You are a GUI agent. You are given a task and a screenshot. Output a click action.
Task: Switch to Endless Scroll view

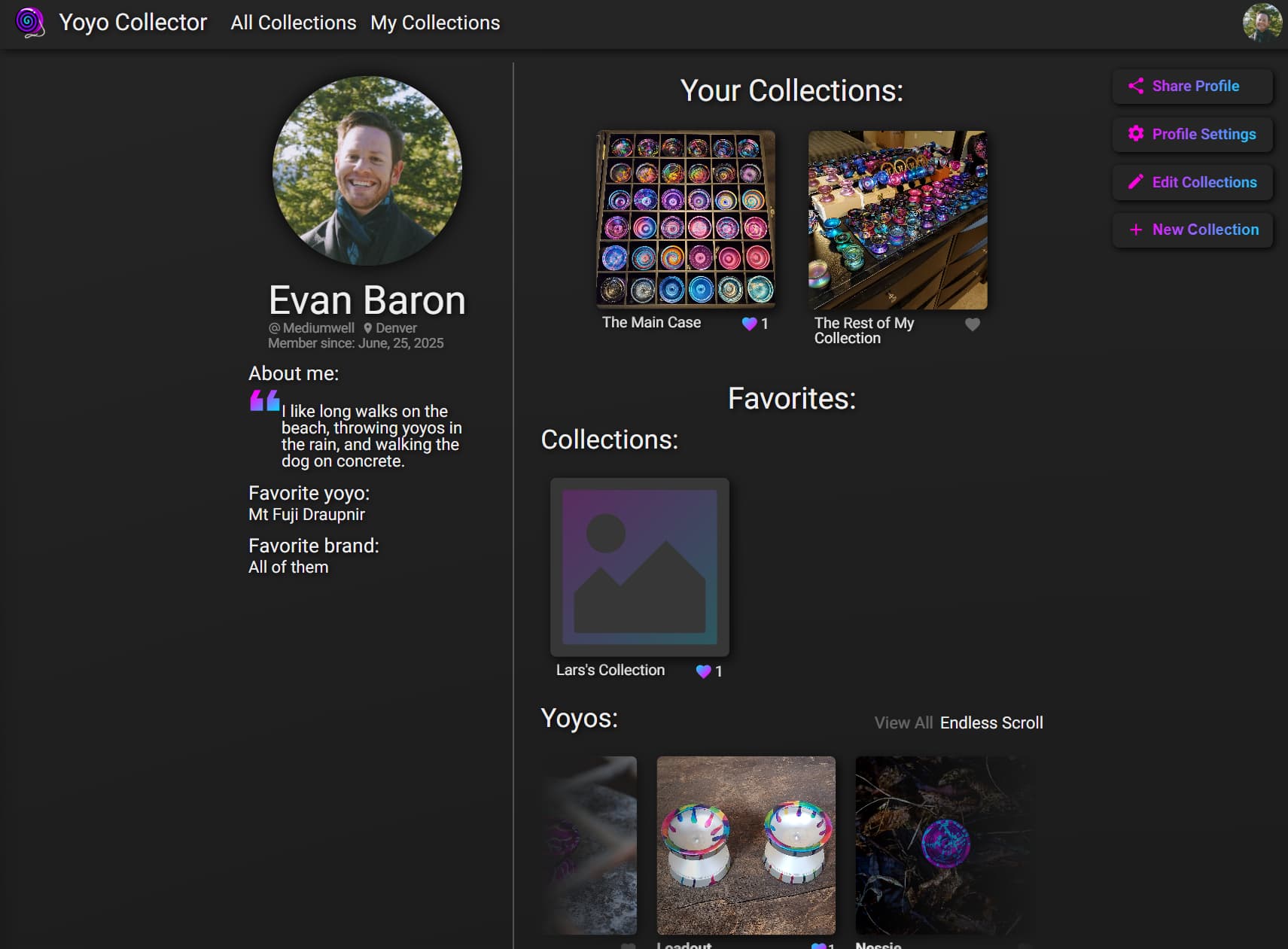[x=991, y=722]
